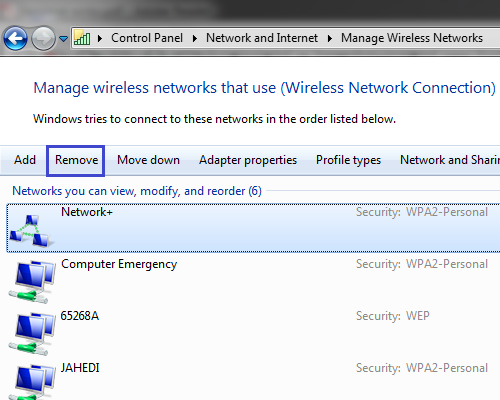Go to Network and Internet breadcrumb
Image resolution: width=500 pixels, height=400 pixels.
click(x=262, y=38)
